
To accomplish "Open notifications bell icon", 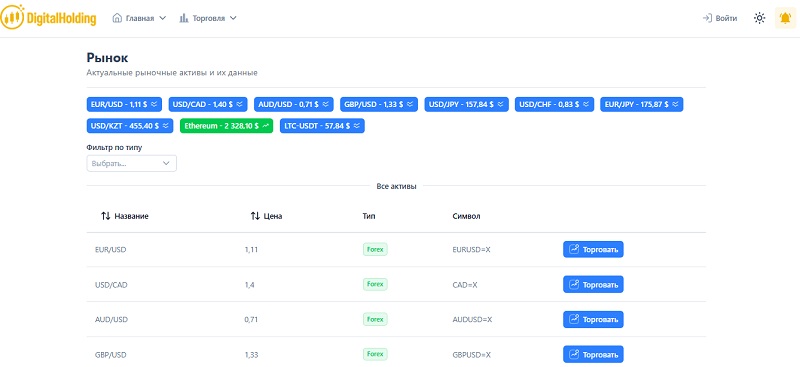I will pos(785,18).
